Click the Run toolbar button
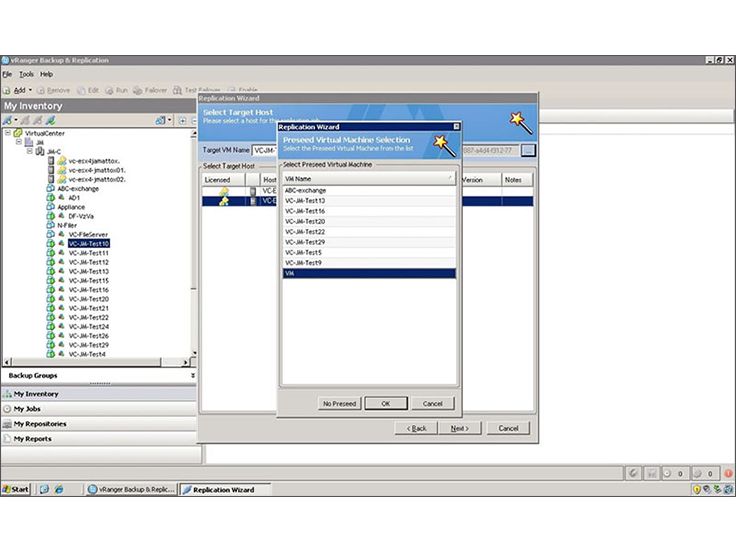This screenshot has height=552, width=736. click(x=116, y=90)
